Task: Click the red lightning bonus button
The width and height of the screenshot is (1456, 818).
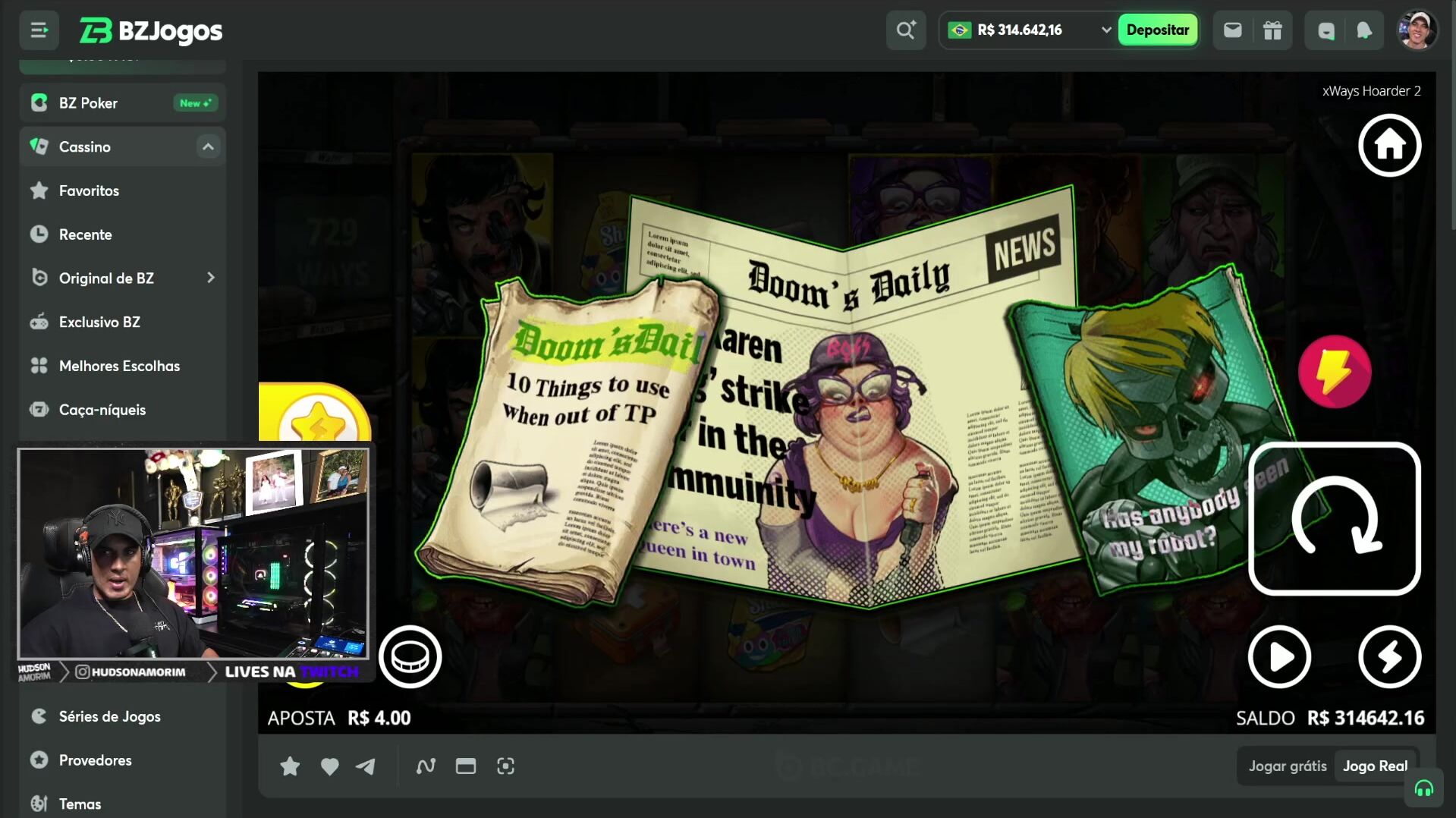Action: pos(1335,371)
